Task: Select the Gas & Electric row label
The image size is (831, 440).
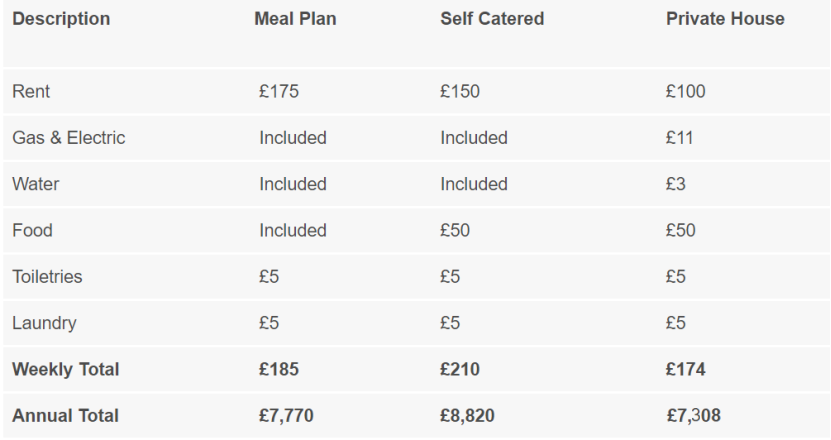Action: coord(69,138)
